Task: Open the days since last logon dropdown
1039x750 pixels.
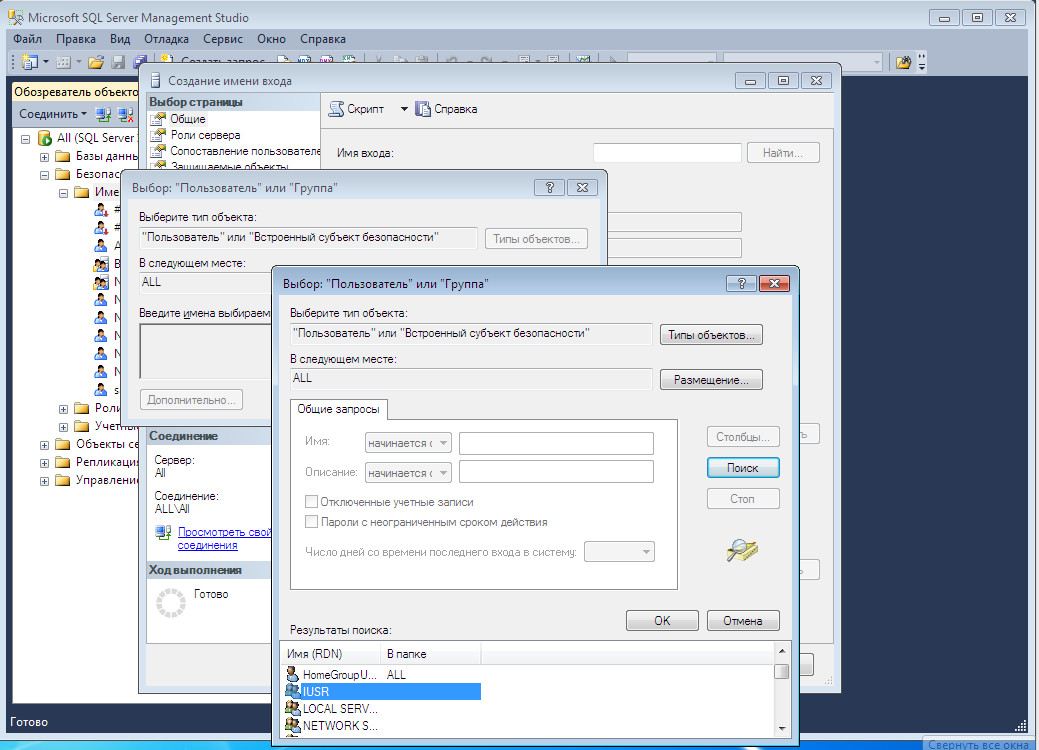Action: tap(619, 551)
